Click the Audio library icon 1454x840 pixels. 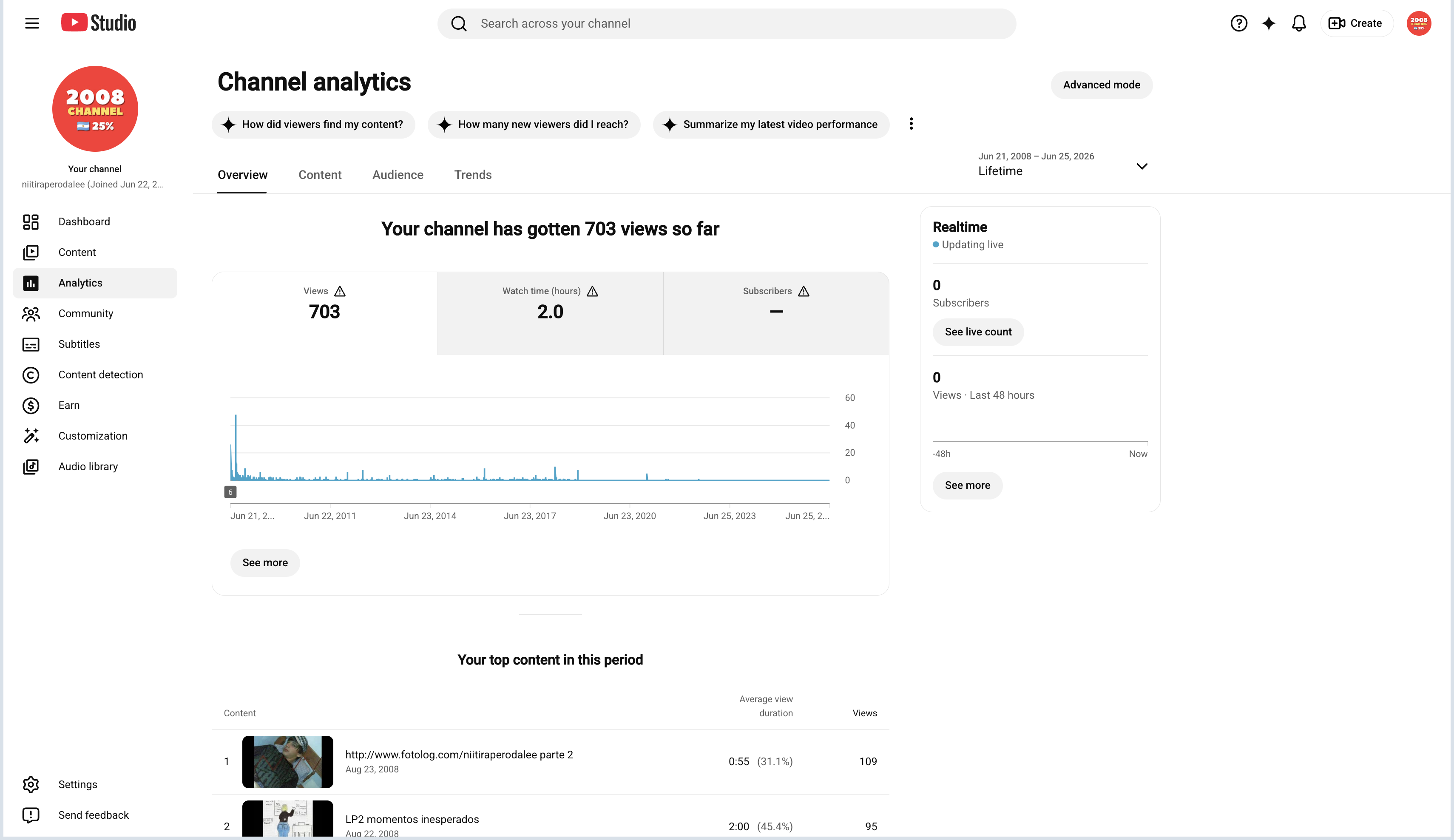pos(31,466)
